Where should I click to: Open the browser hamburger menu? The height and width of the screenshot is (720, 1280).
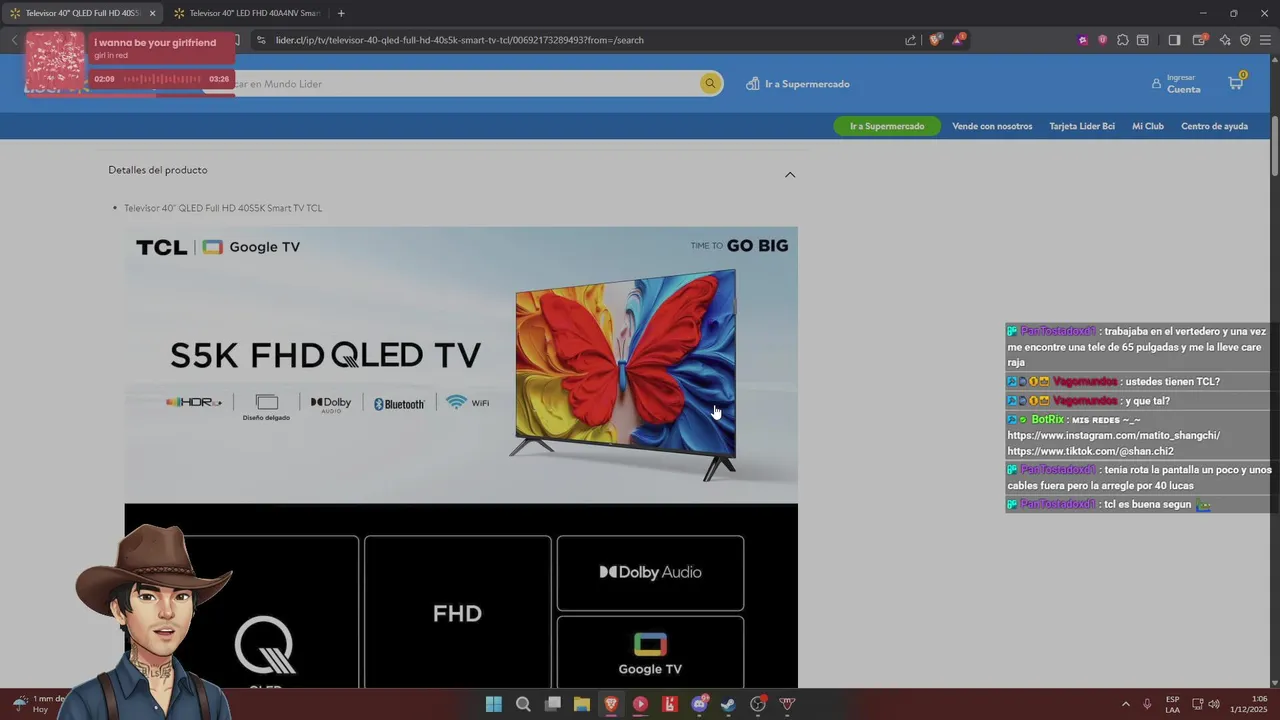coord(1265,40)
